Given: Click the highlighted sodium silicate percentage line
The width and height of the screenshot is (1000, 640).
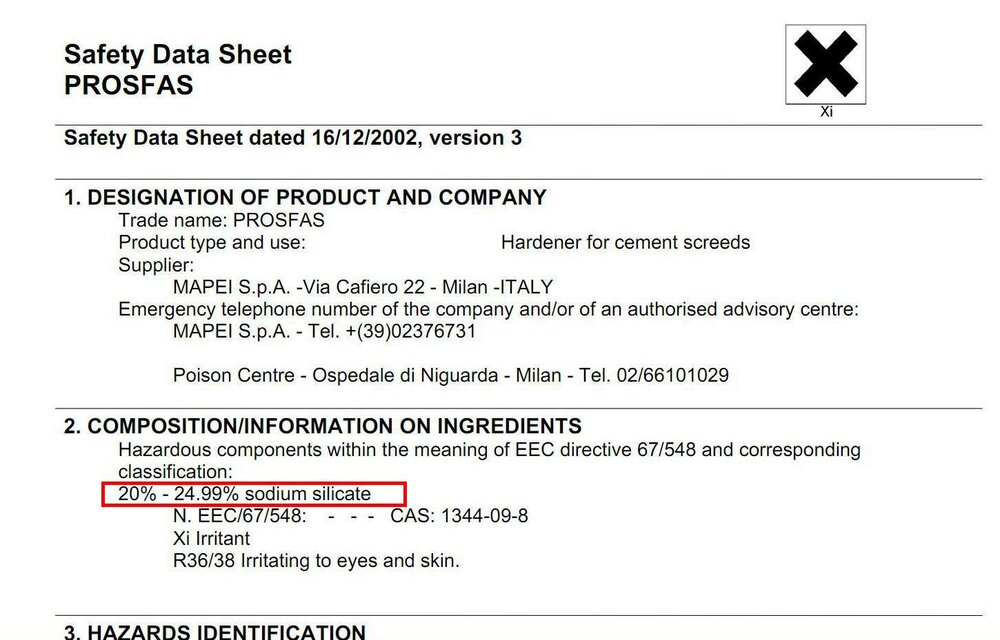Looking at the screenshot, I should (x=245, y=494).
